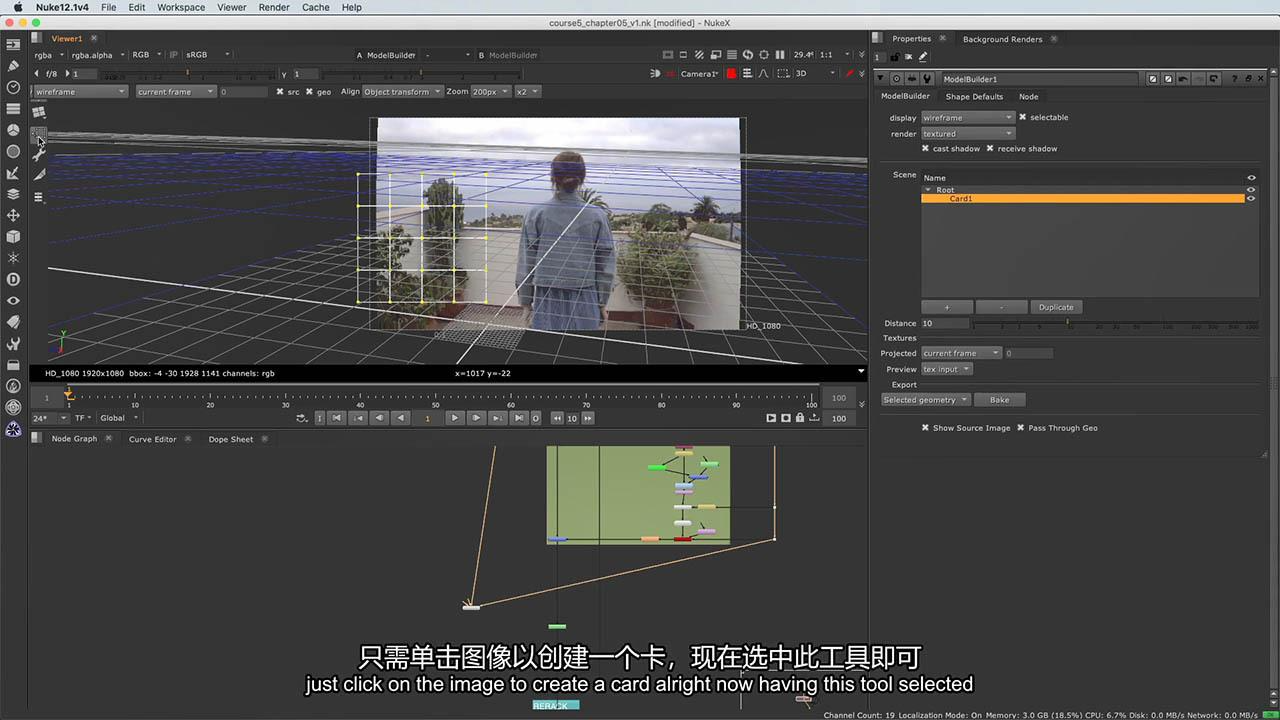Viewport: 1280px width, 720px height.
Task: Click the Bake button
Action: [x=999, y=400]
